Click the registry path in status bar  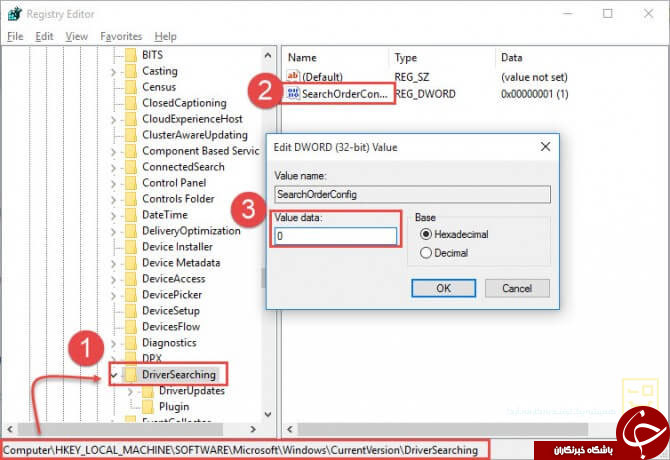click(x=241, y=450)
